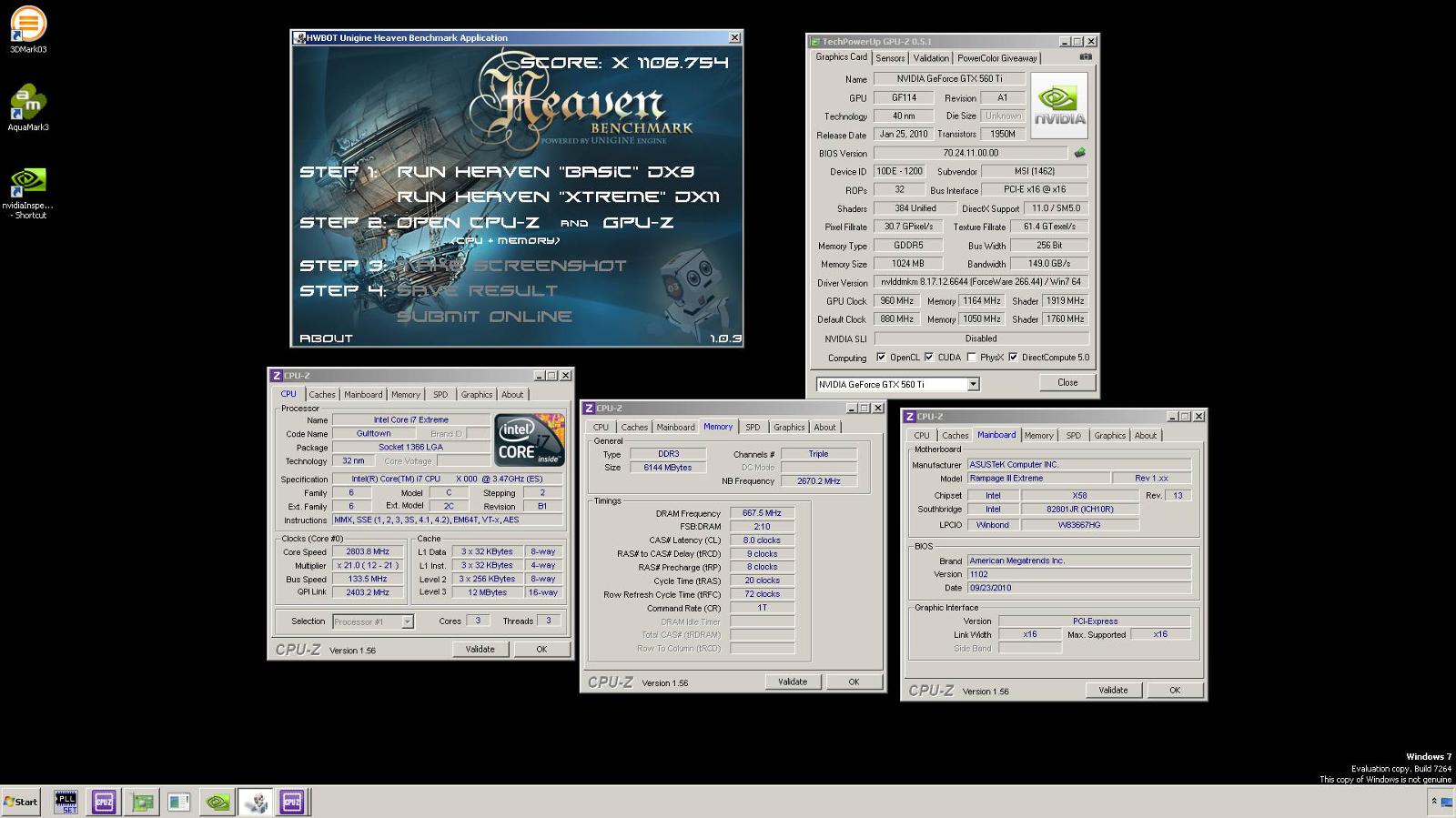Save BIOS using the chip icon in GPU-Z
The width and height of the screenshot is (1456, 818).
[1080, 153]
